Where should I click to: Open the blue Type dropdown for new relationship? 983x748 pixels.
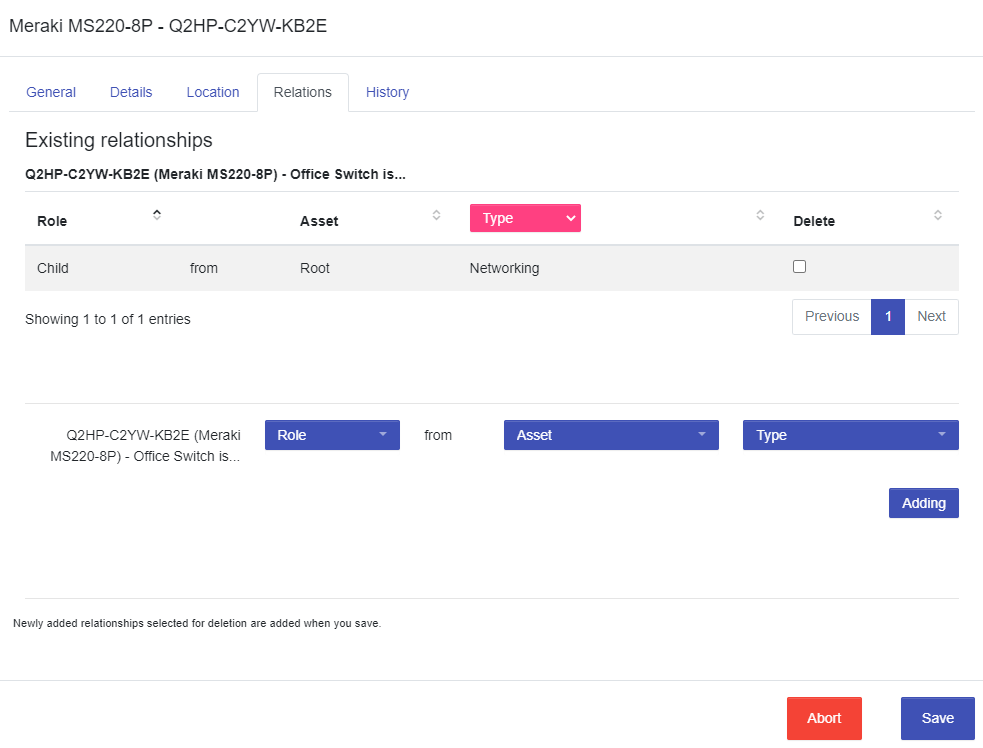click(851, 435)
